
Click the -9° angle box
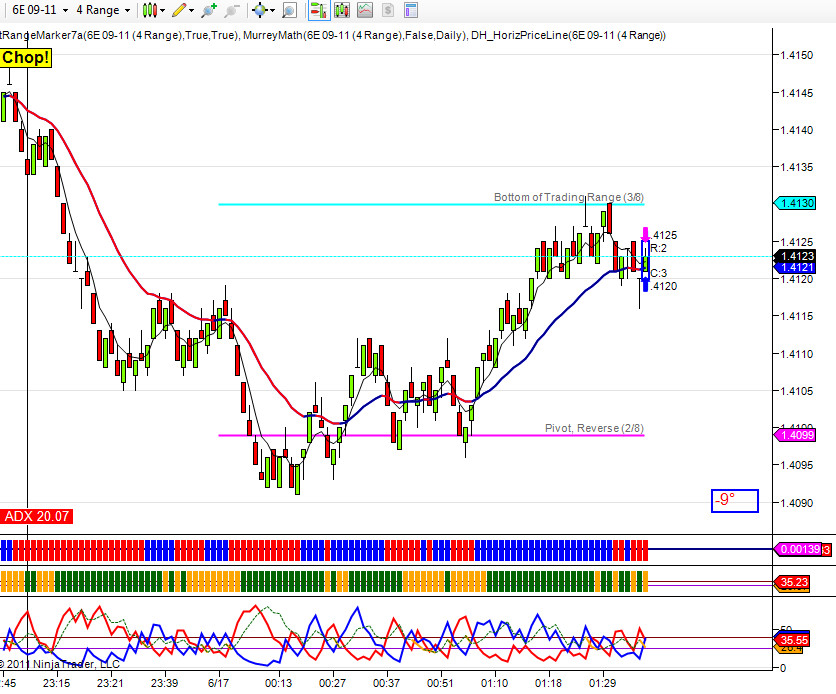735,501
